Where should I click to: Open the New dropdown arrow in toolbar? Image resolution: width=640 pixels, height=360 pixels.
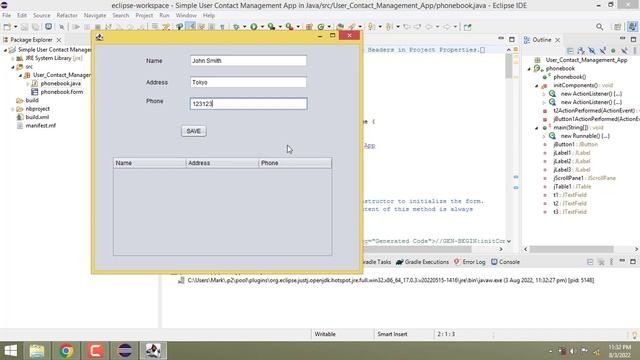point(16,27)
